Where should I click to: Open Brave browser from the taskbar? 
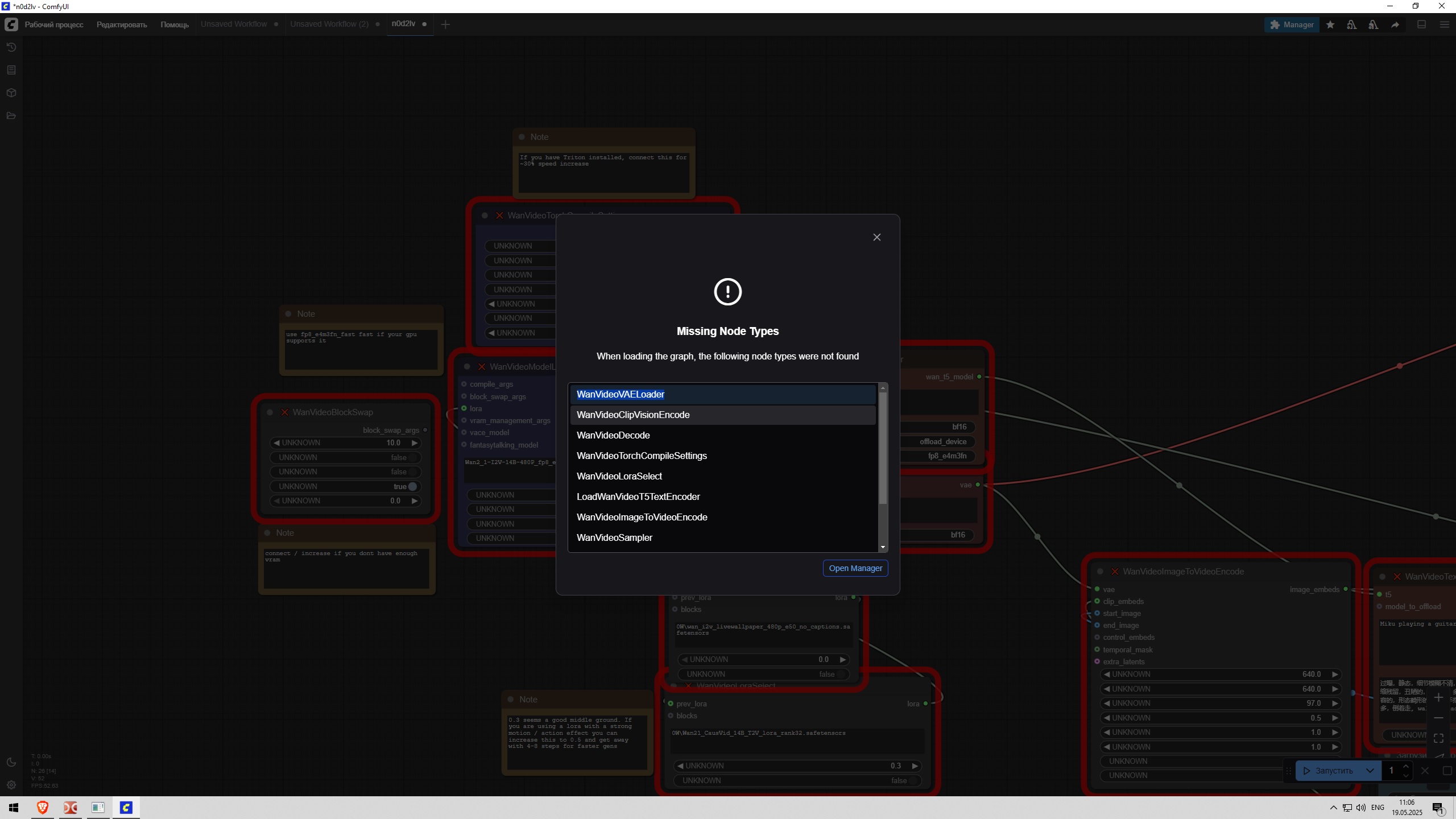42,808
